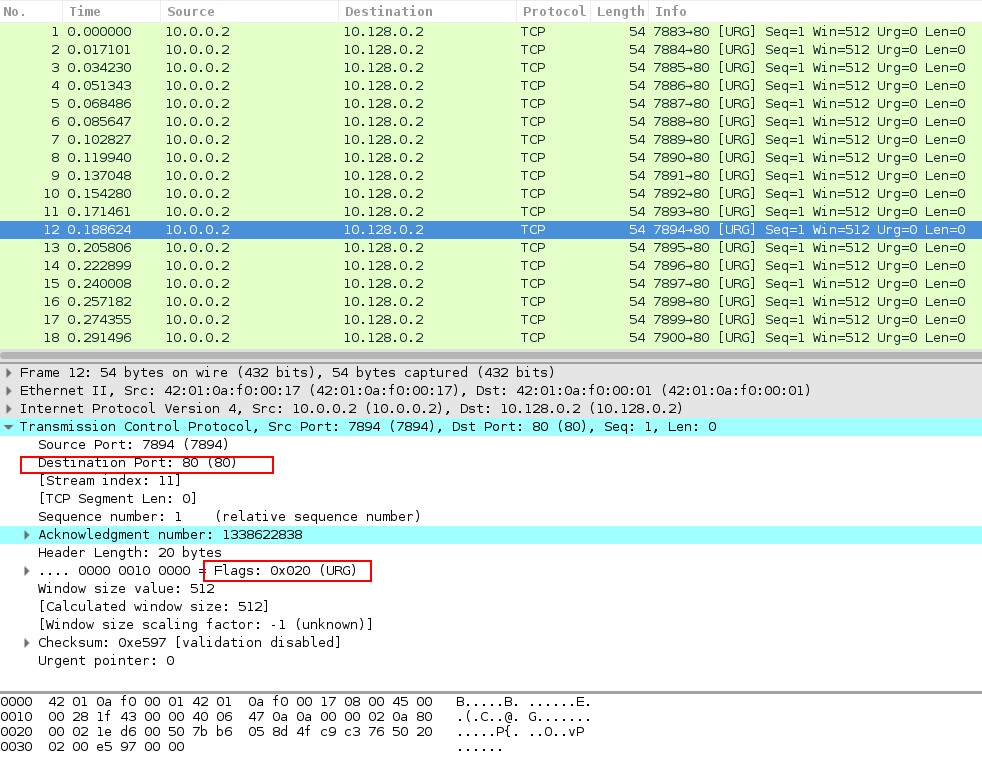The height and width of the screenshot is (771, 982).
Task: Select packet 2 with port 7884→80
Action: [491, 49]
